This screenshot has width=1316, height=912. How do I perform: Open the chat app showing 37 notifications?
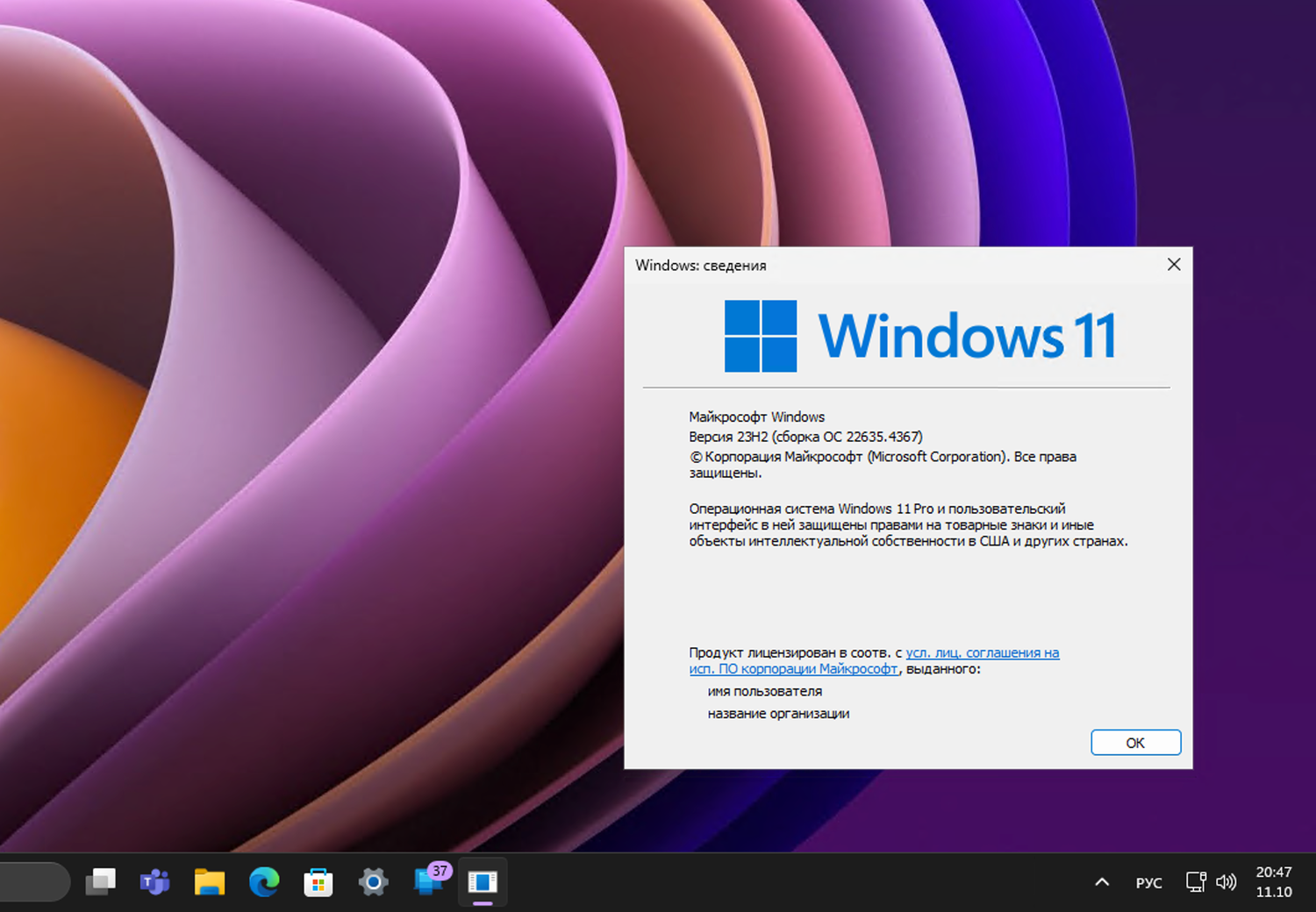coord(428,882)
